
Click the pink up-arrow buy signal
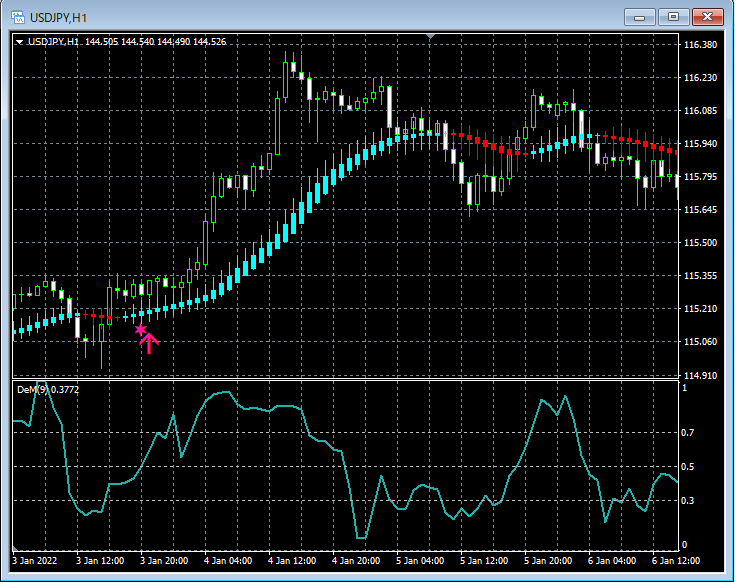click(x=149, y=343)
